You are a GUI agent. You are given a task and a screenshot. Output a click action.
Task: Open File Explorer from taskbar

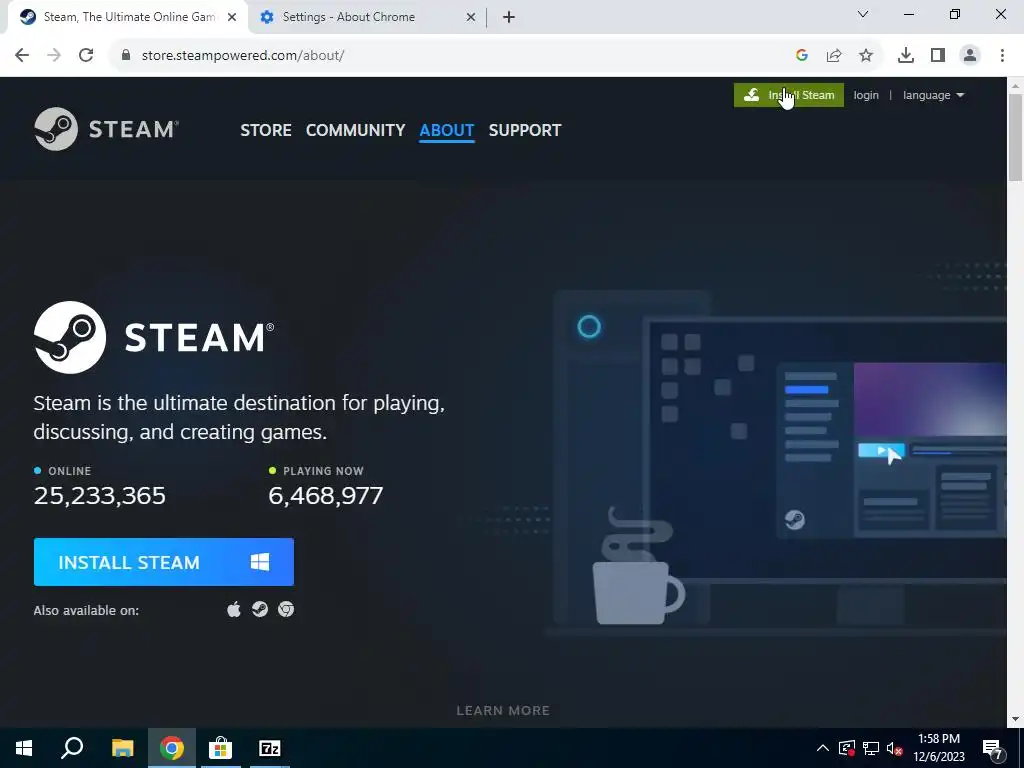(122, 748)
